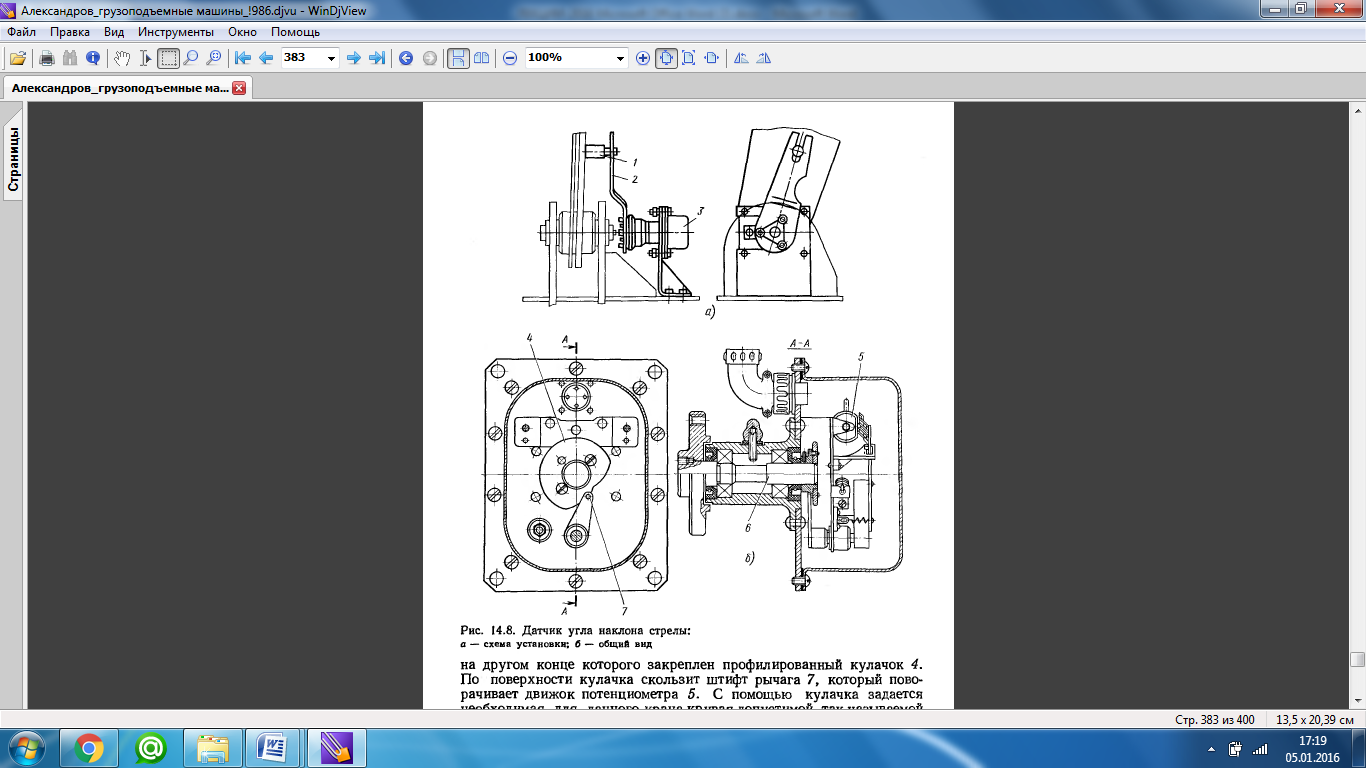Open the page number 383 dropdown
This screenshot has height=768, width=1366.
point(331,58)
